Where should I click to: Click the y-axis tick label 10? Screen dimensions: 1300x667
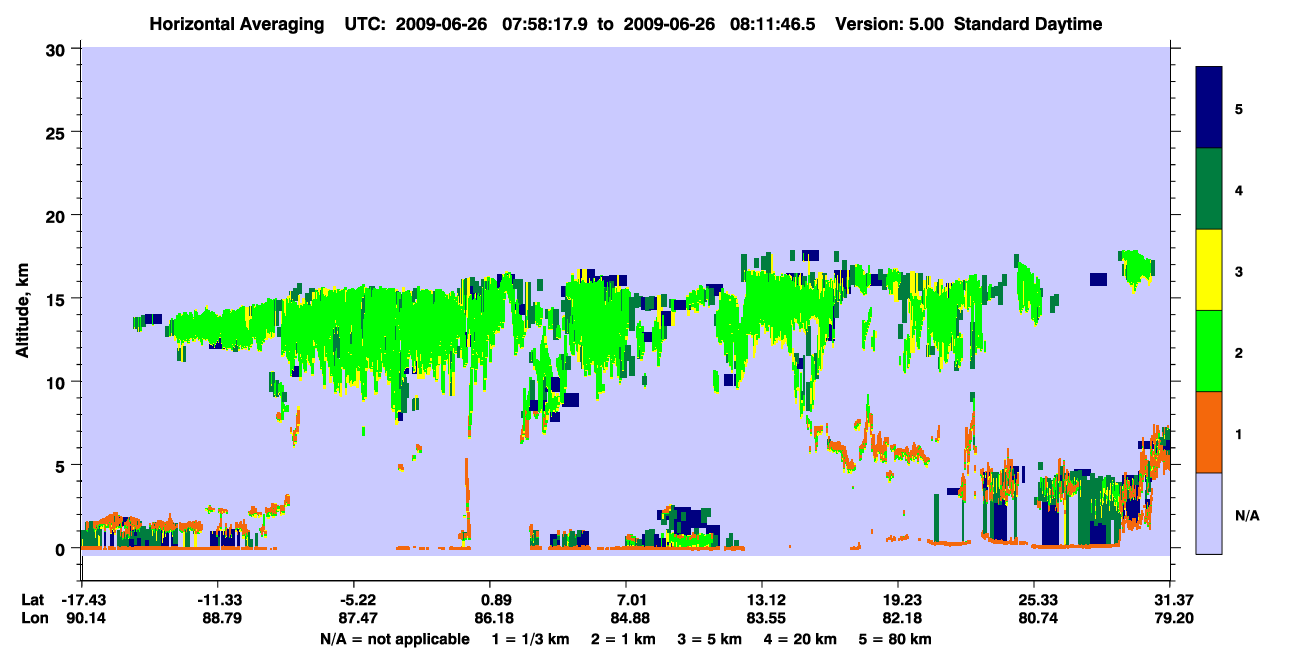58,382
